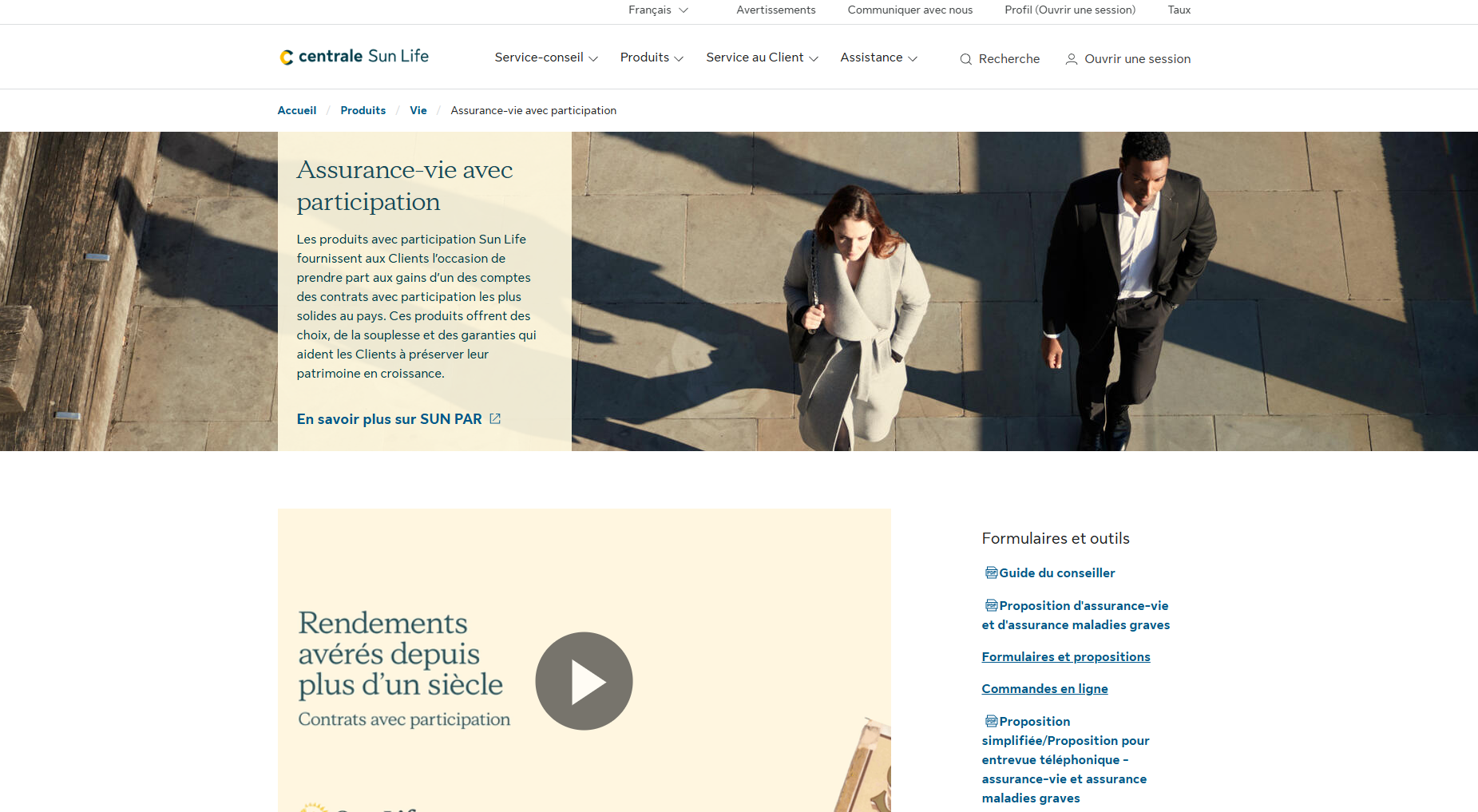This screenshot has height=812, width=1478.
Task: Expand the Produits navigation menu
Action: (652, 57)
